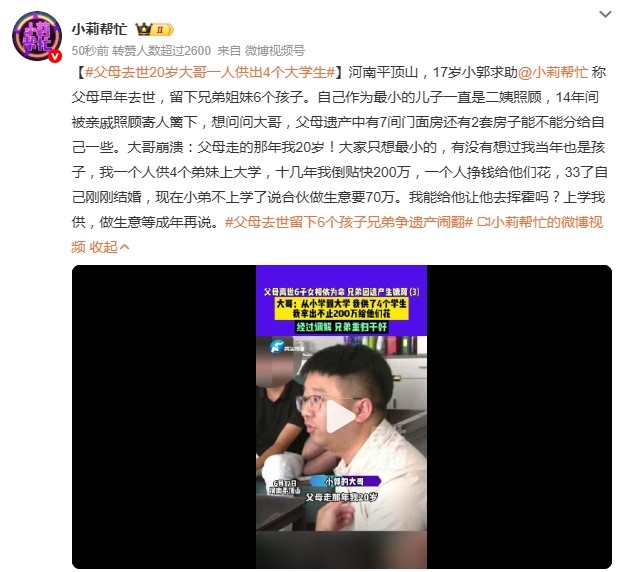Expand the post options chevron menu
This screenshot has height=572, width=629.
click(605, 14)
